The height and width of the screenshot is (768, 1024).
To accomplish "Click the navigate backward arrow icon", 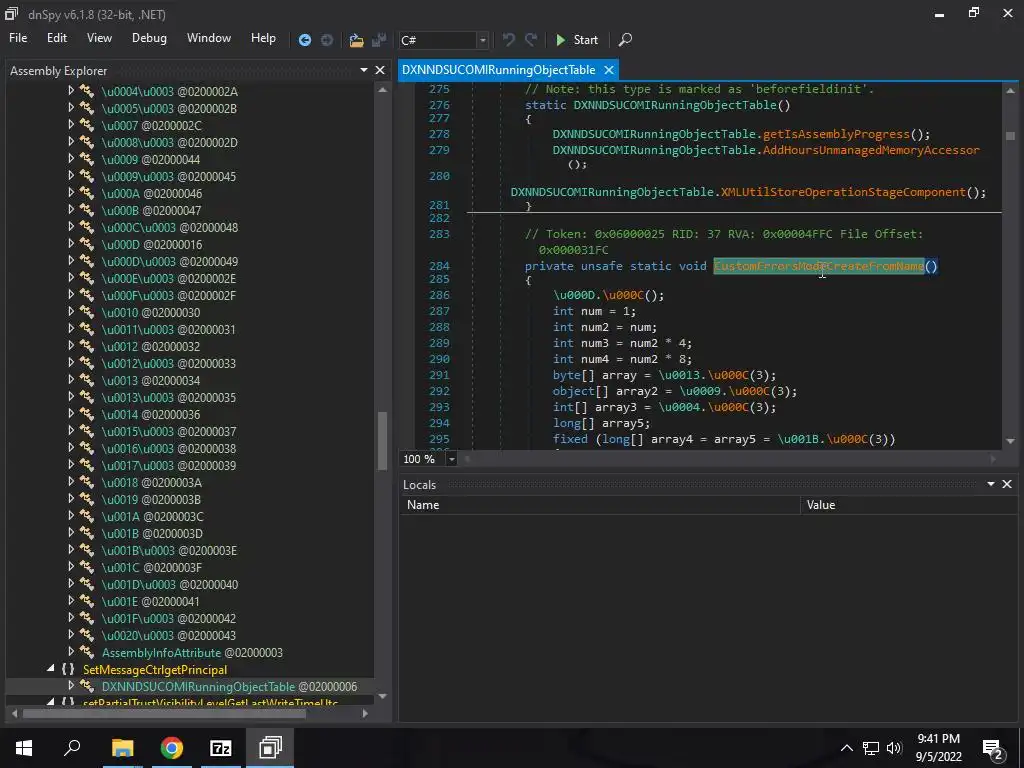I will click(305, 40).
